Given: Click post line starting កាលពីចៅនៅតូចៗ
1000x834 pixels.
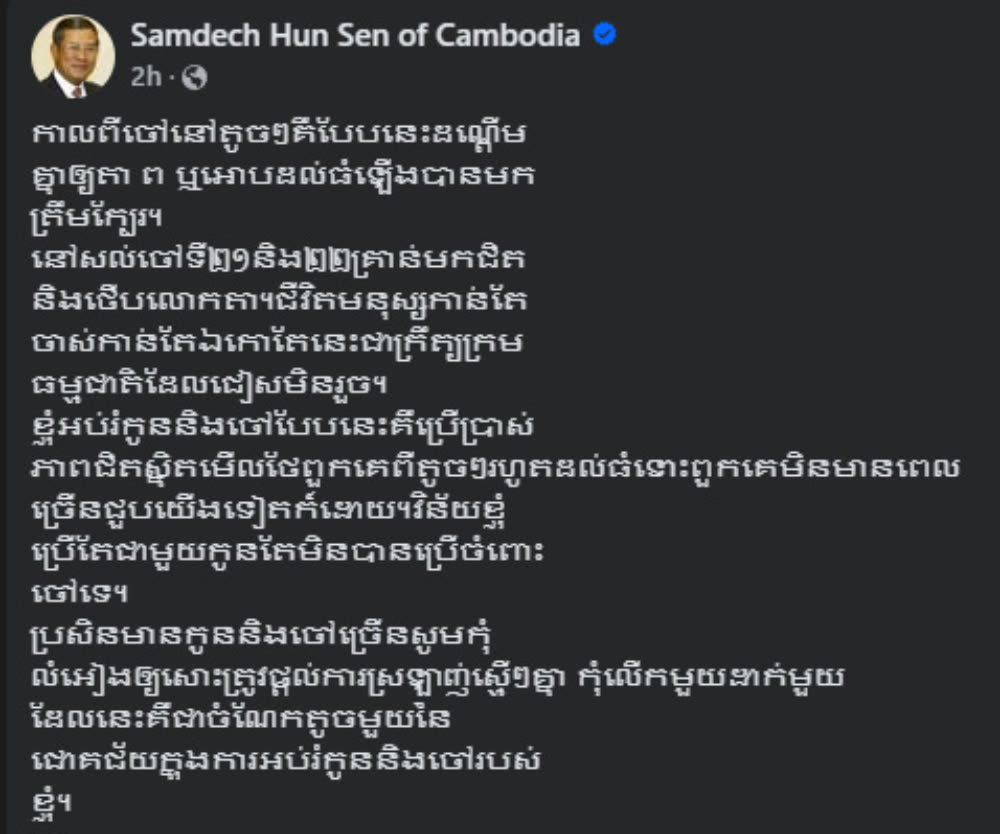Looking at the screenshot, I should (279, 134).
